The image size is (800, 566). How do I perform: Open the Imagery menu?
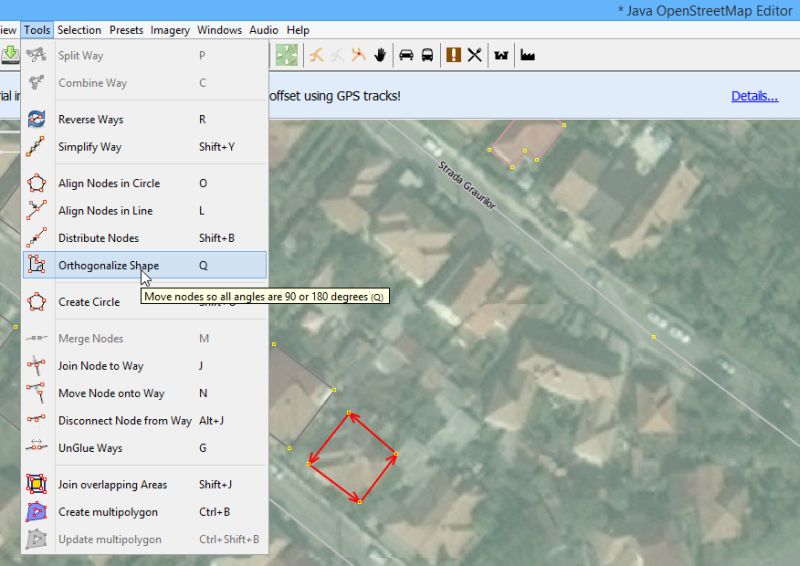[x=170, y=30]
